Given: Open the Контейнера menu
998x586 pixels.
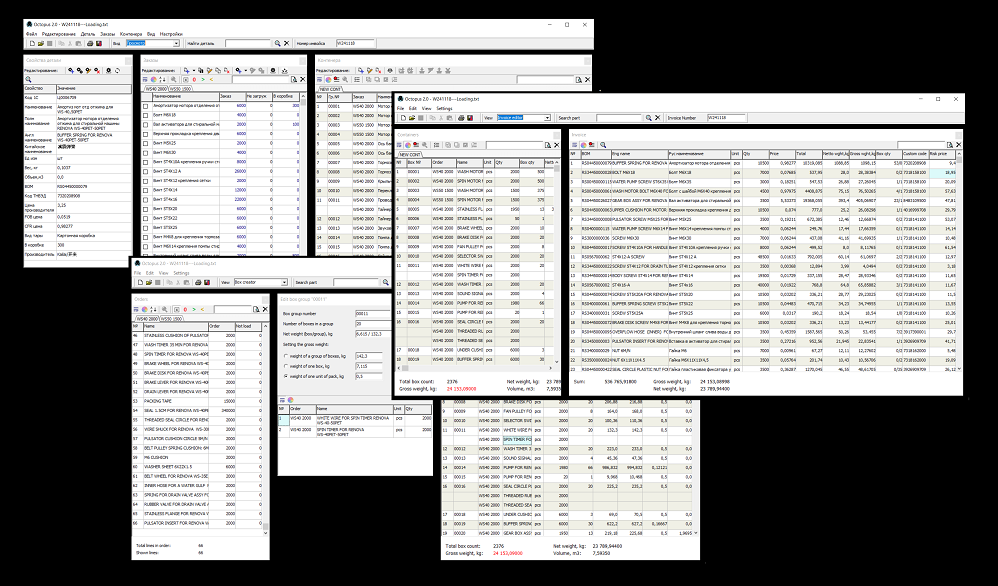Looking at the screenshot, I should (131, 34).
